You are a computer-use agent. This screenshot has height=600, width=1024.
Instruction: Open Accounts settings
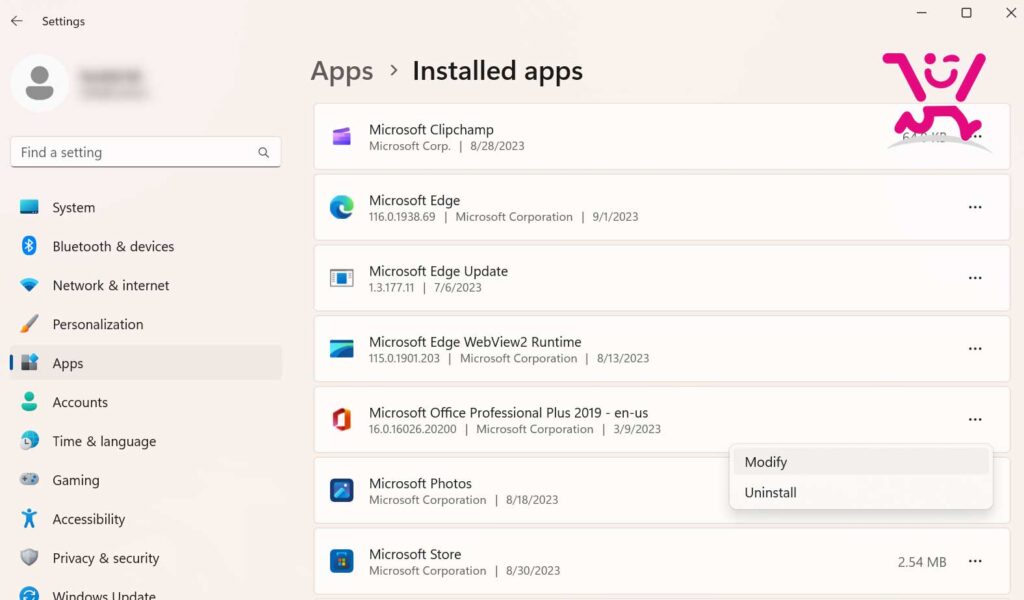pos(145,402)
